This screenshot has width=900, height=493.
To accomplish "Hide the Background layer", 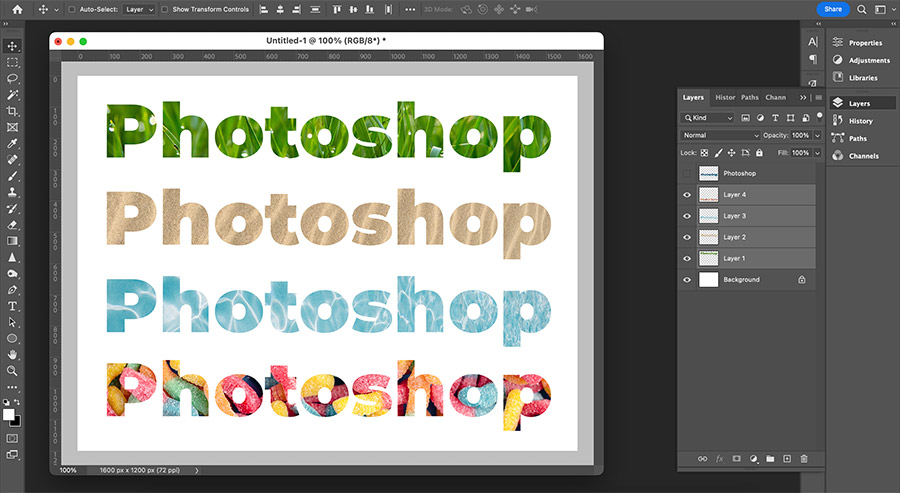I will 686,280.
